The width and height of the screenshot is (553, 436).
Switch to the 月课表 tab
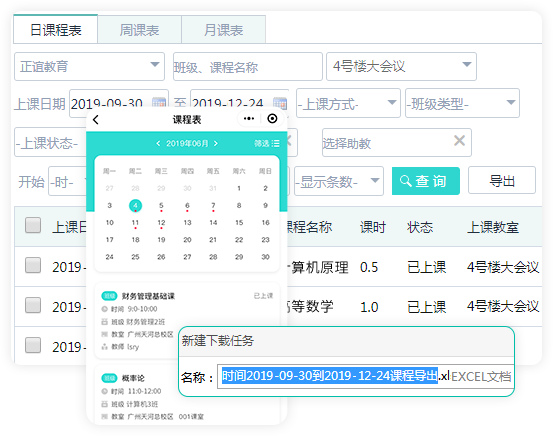[224, 30]
